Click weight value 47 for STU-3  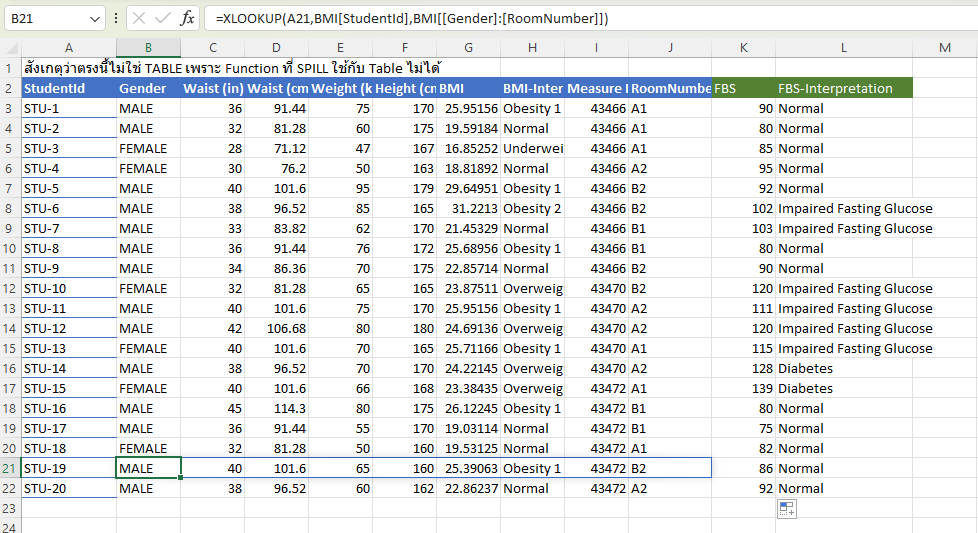341,148
